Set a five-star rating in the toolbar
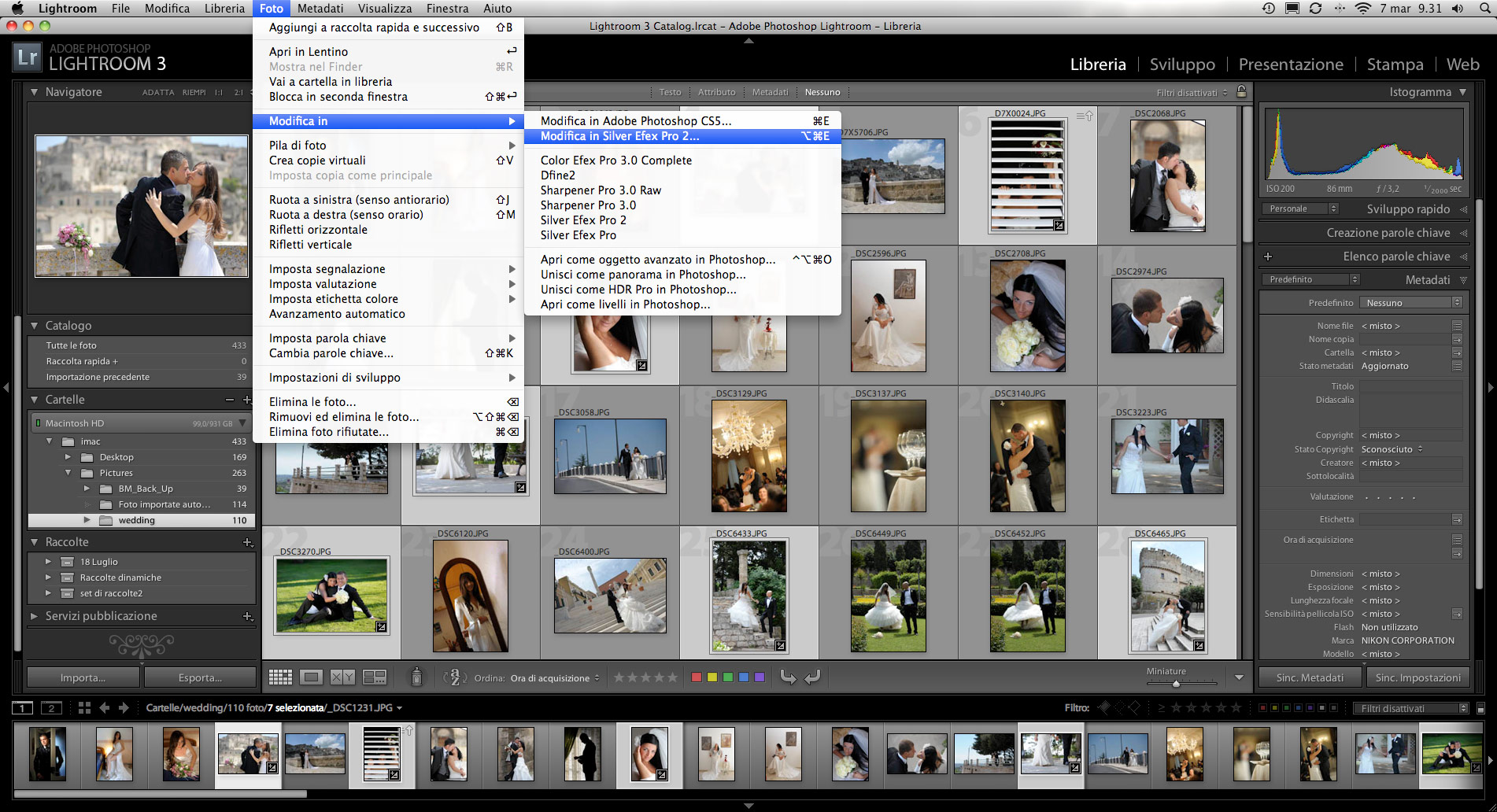Screen dimensions: 1497x812 coord(671,677)
